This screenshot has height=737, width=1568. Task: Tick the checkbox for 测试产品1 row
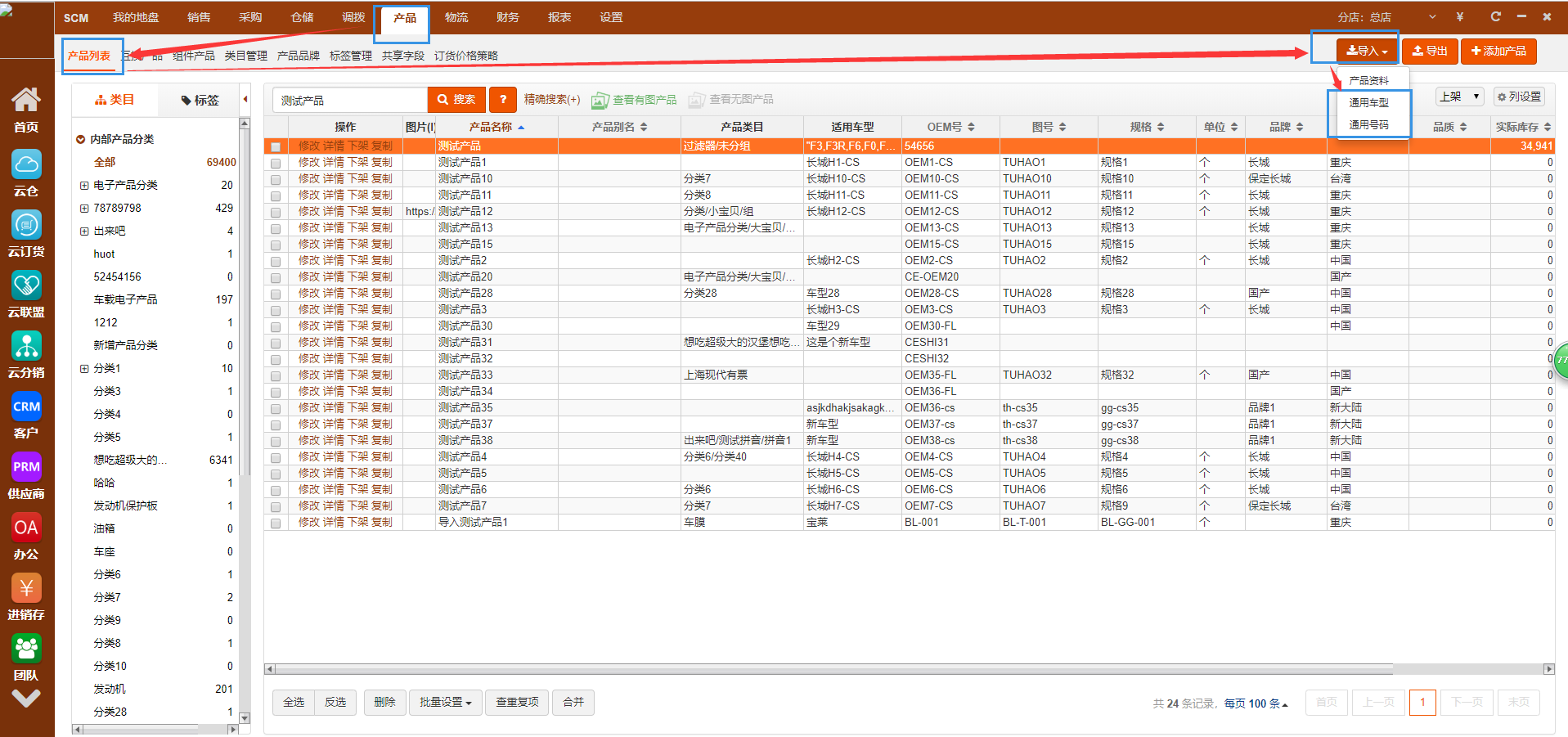coord(276,163)
